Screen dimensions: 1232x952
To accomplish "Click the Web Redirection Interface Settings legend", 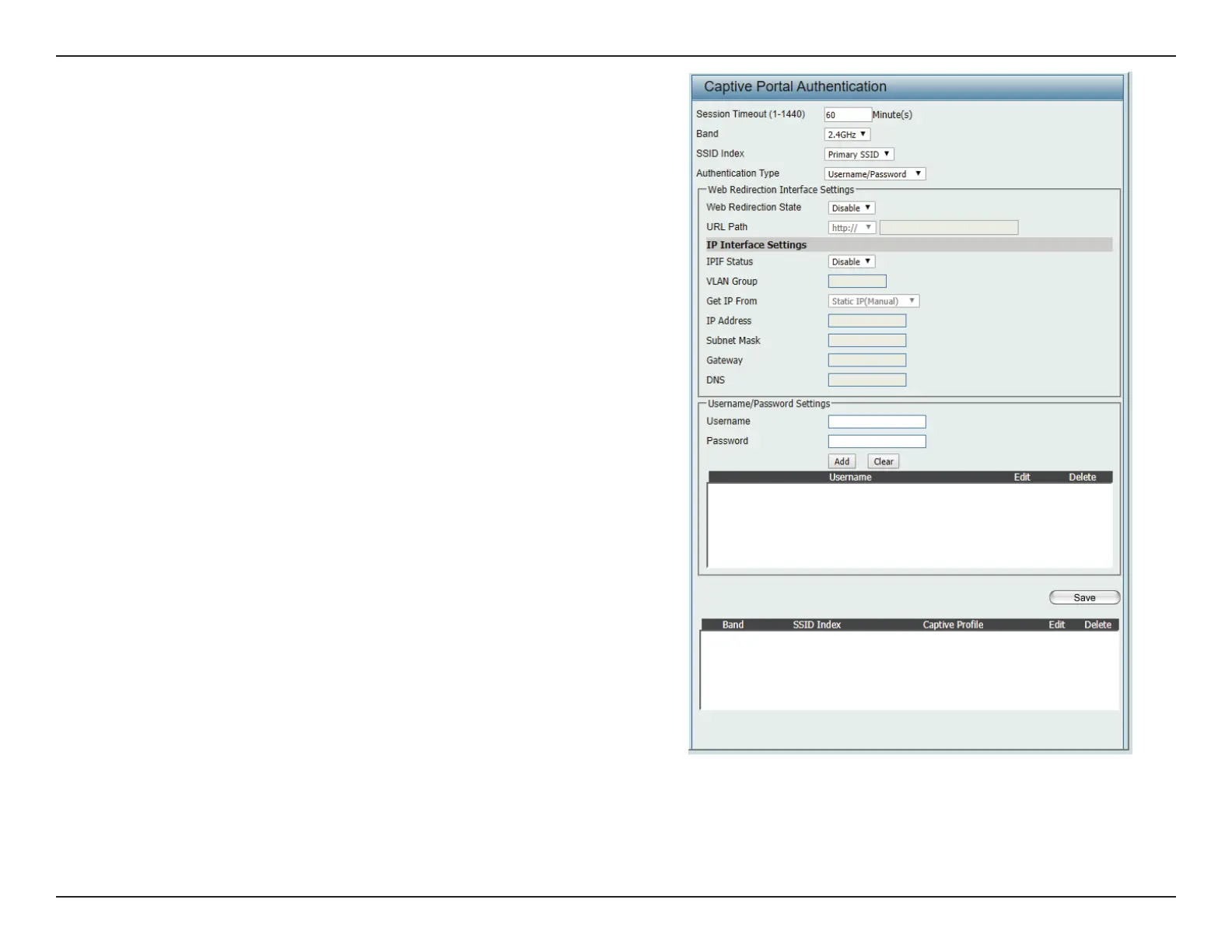I will (781, 190).
